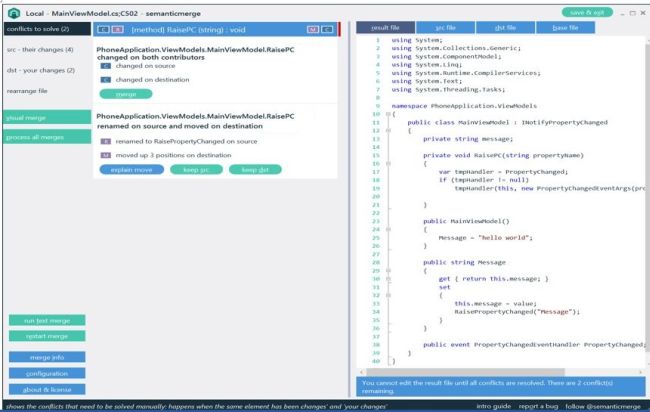Click the 'renamed to RaisePropertyChanged on source' line
The height and width of the screenshot is (412, 650).
(186, 141)
